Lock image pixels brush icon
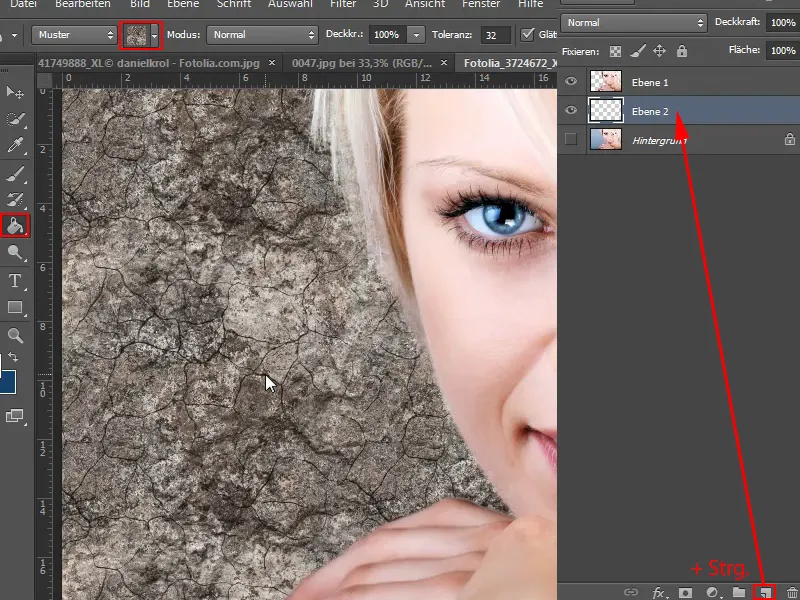 coord(637,51)
